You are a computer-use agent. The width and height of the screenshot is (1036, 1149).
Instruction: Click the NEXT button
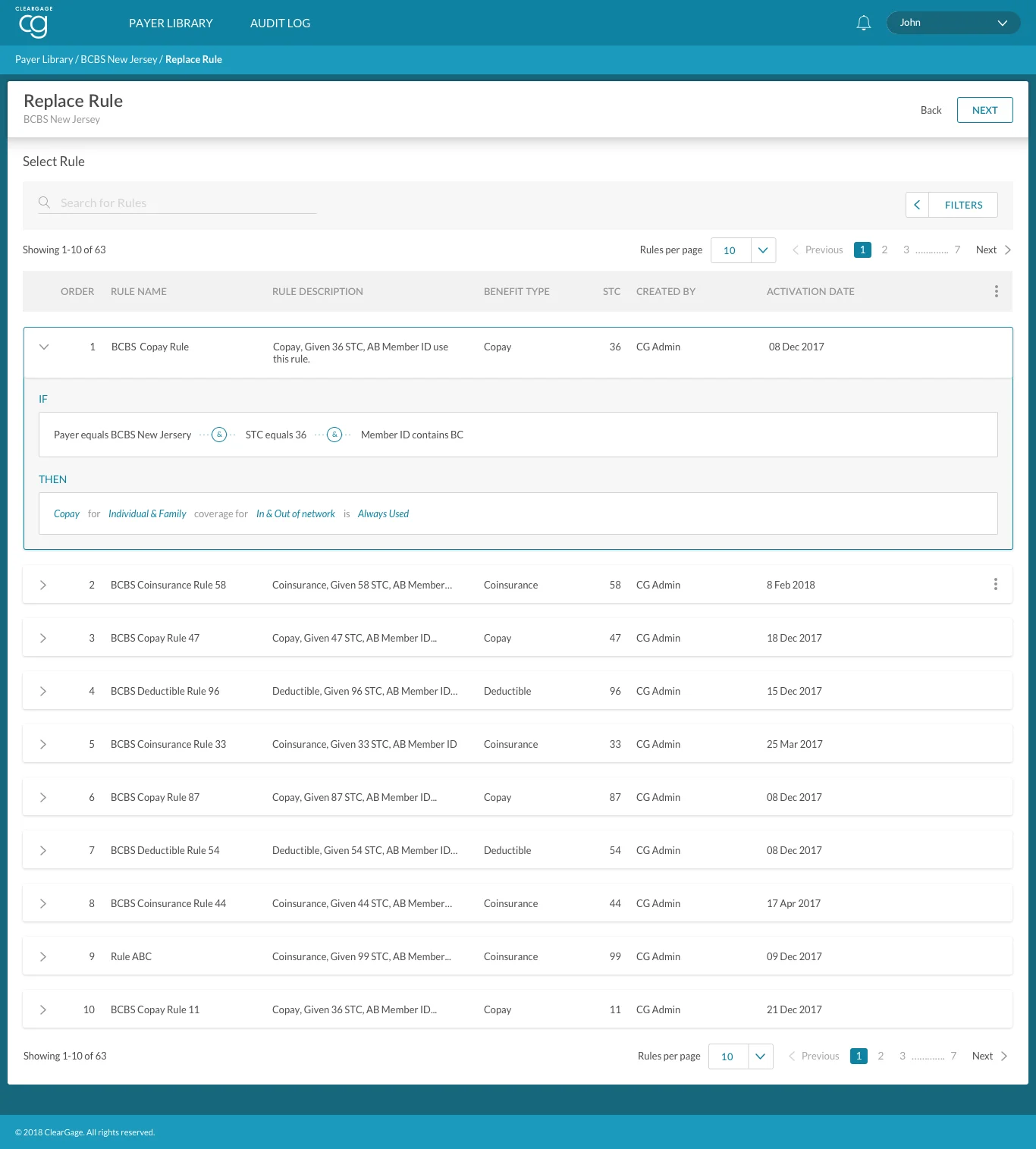click(x=984, y=110)
